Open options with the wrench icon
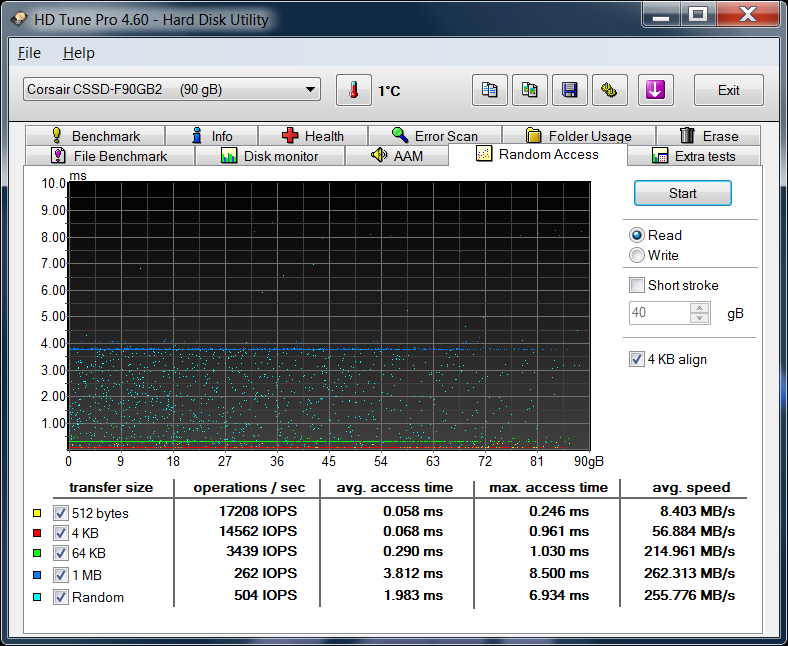Image resolution: width=788 pixels, height=646 pixels. pos(609,91)
